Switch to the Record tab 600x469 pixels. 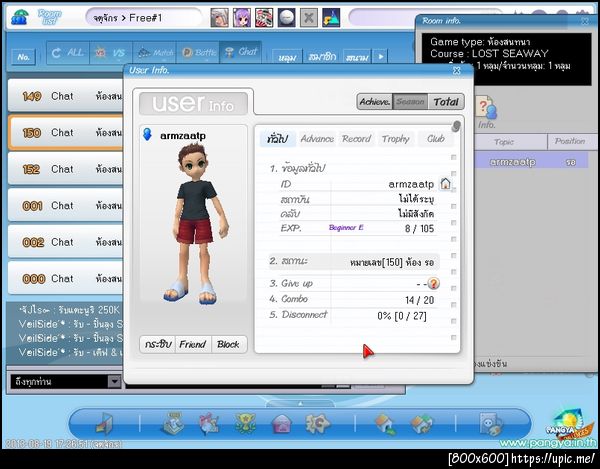356,139
